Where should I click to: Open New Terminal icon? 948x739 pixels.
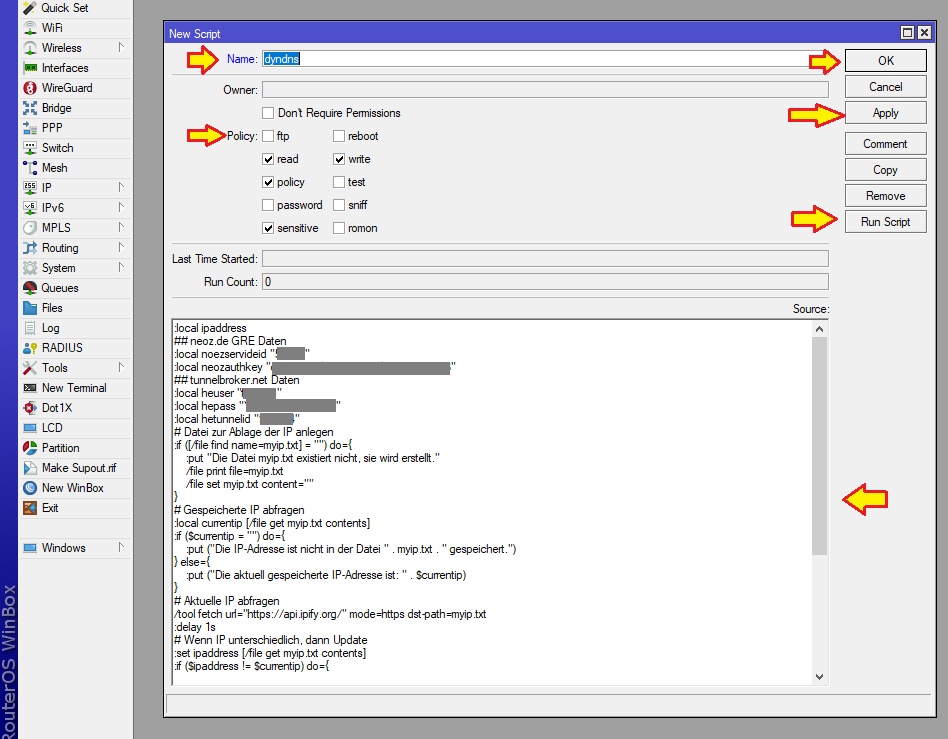click(x=30, y=388)
